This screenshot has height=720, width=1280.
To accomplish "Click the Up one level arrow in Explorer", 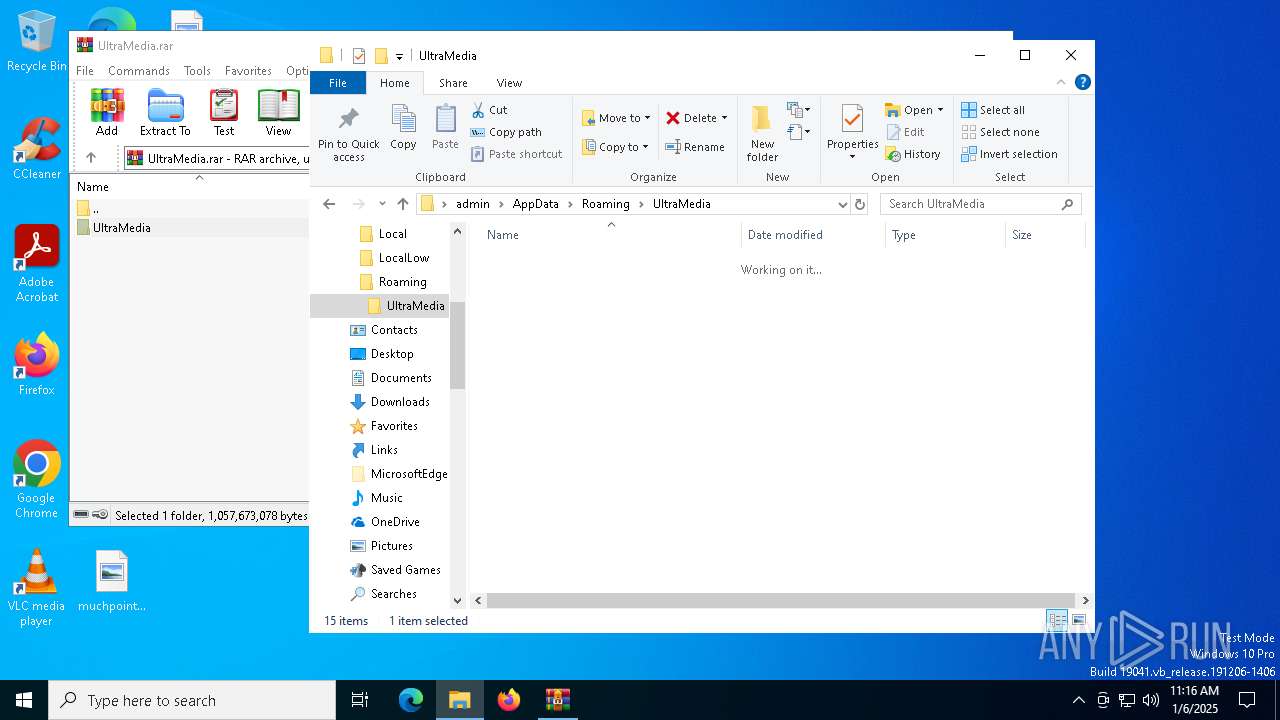I will [x=403, y=204].
